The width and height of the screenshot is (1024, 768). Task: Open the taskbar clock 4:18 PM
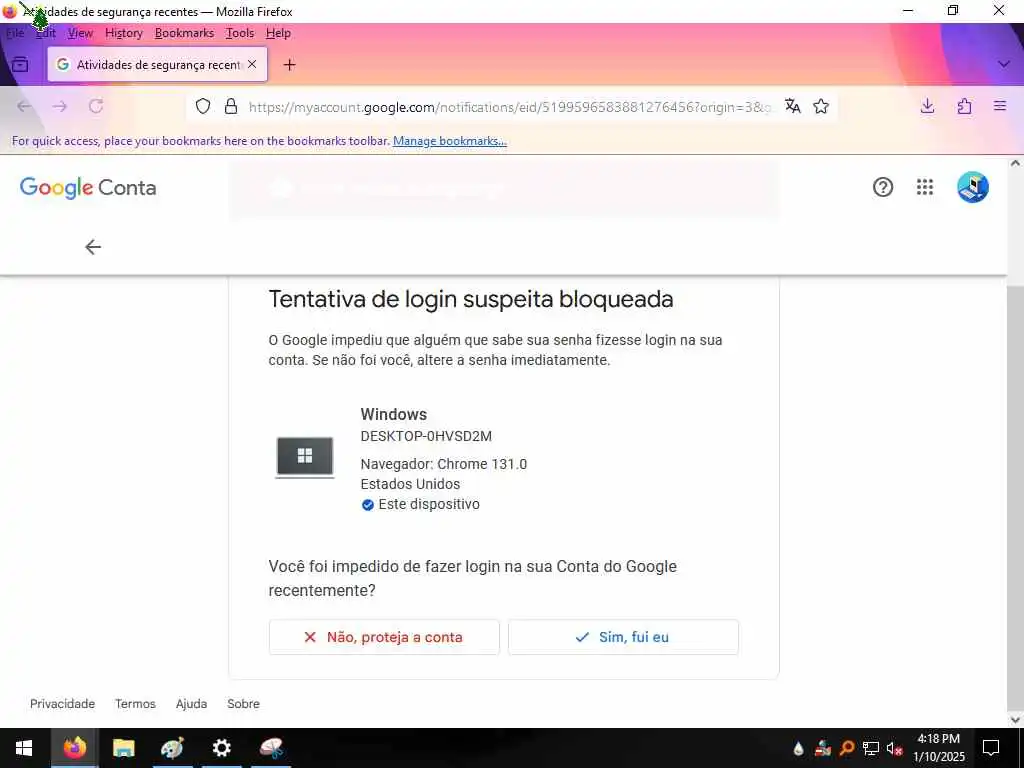point(939,748)
